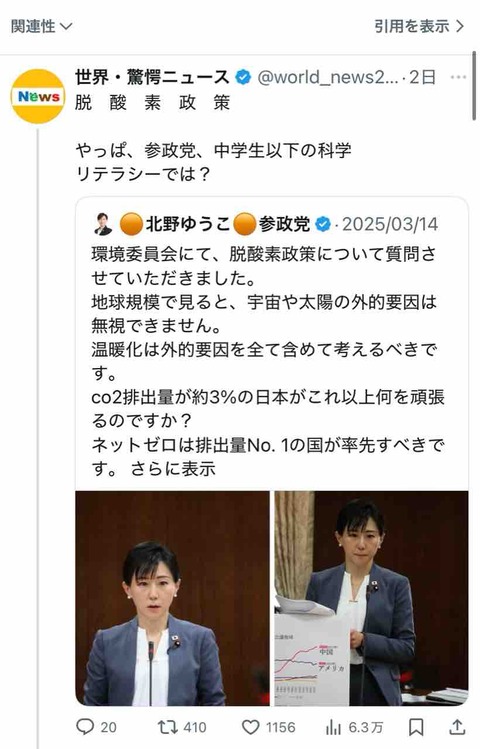This screenshot has width=480, height=749.
Task: Open the three-dot more options menu
Action: pyautogui.click(x=458, y=77)
